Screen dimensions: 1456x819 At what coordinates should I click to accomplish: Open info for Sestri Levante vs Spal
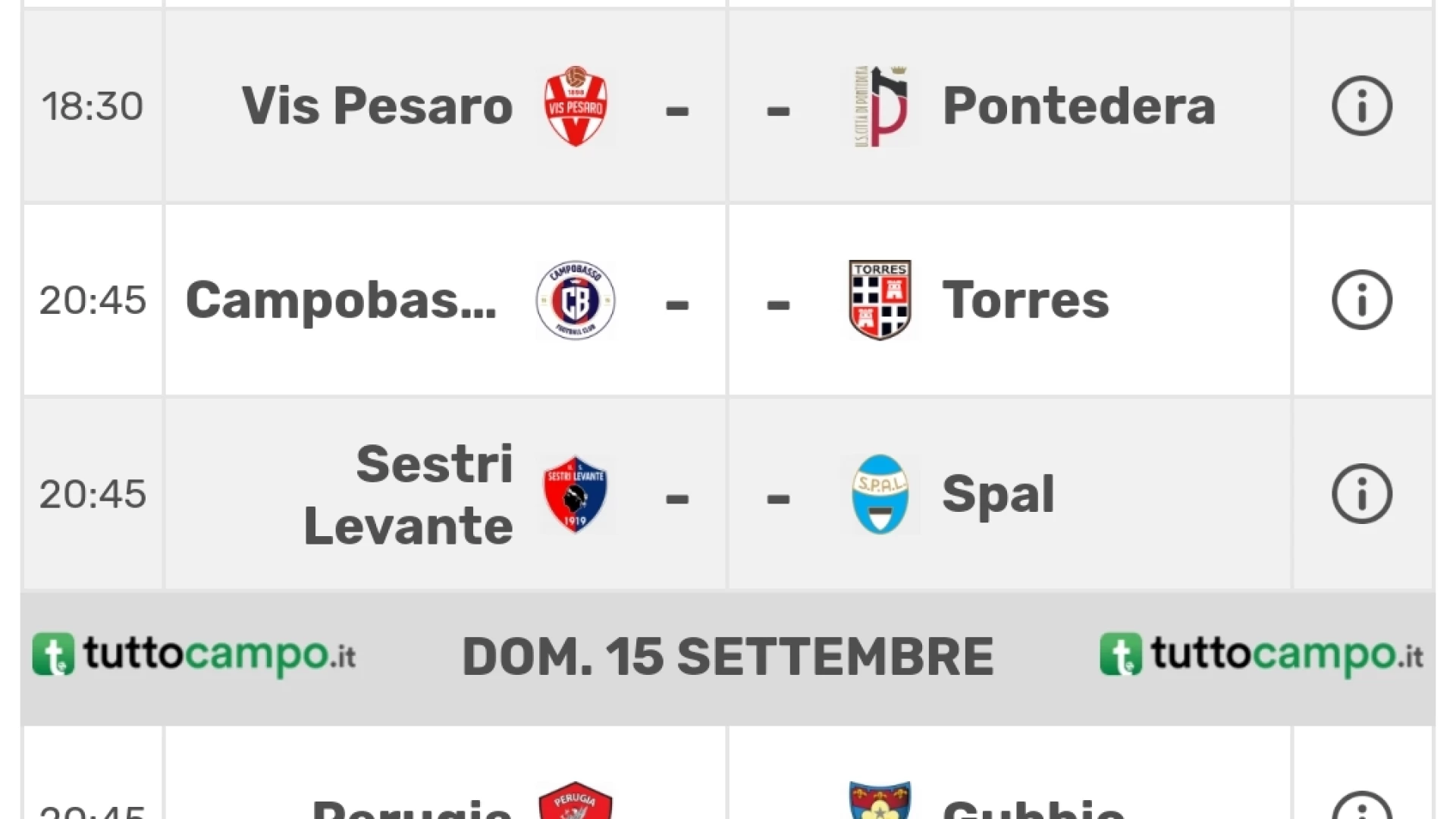tap(1362, 494)
